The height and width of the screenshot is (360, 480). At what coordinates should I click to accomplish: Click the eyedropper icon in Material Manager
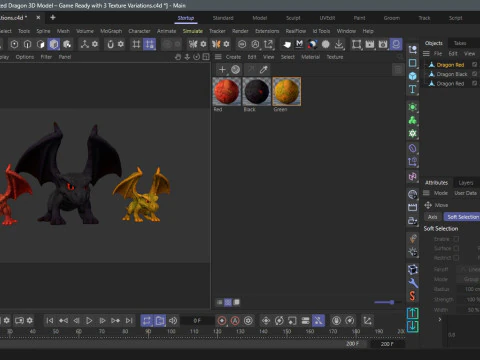[x=264, y=70]
